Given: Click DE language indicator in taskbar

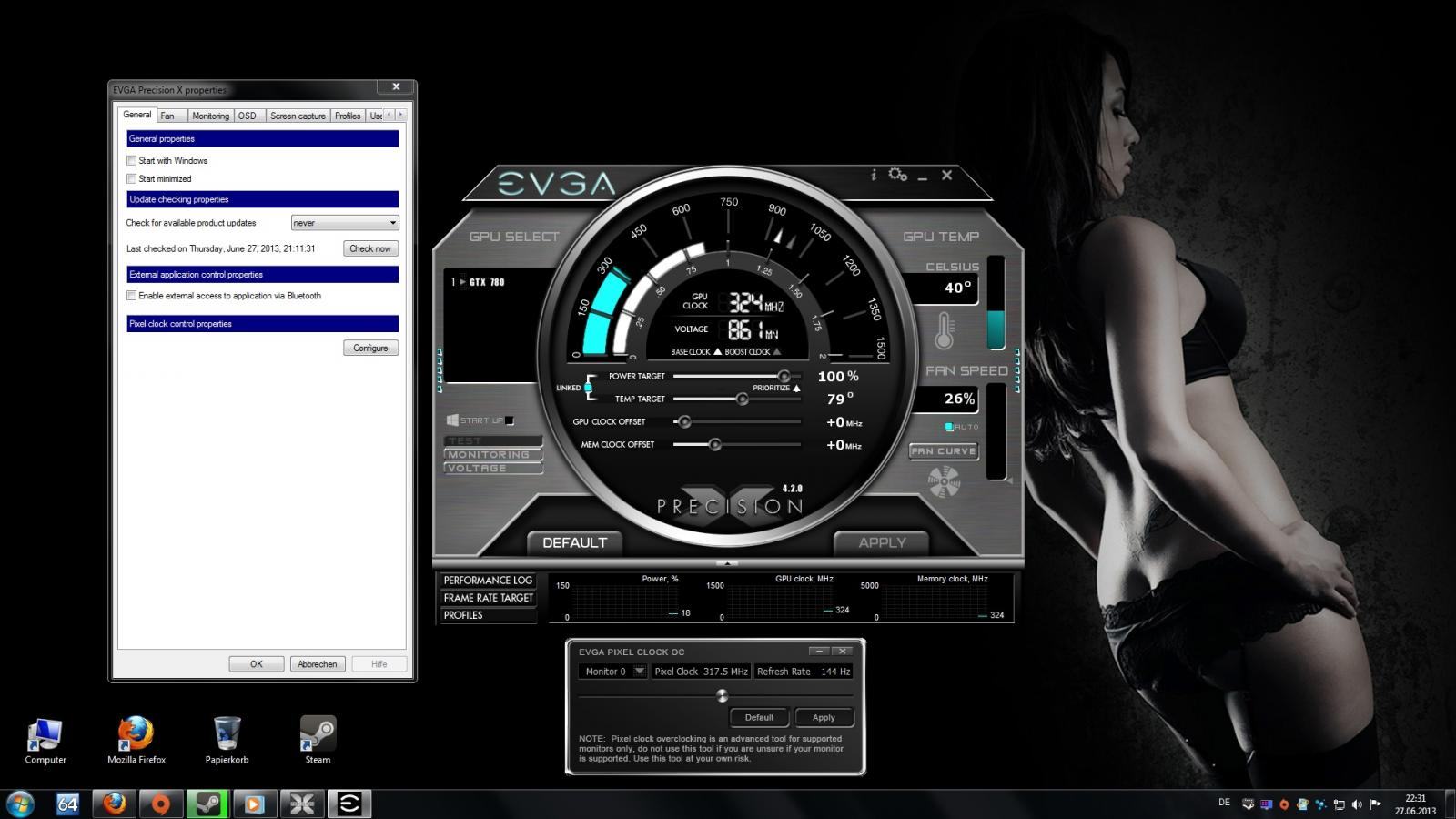Looking at the screenshot, I should [x=1224, y=803].
